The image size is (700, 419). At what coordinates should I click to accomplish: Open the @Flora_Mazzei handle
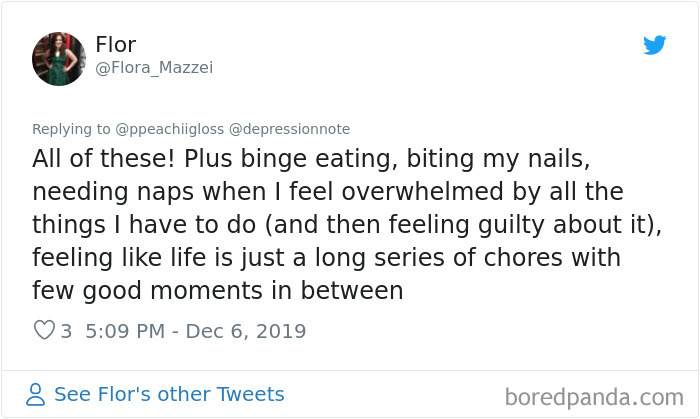click(154, 68)
